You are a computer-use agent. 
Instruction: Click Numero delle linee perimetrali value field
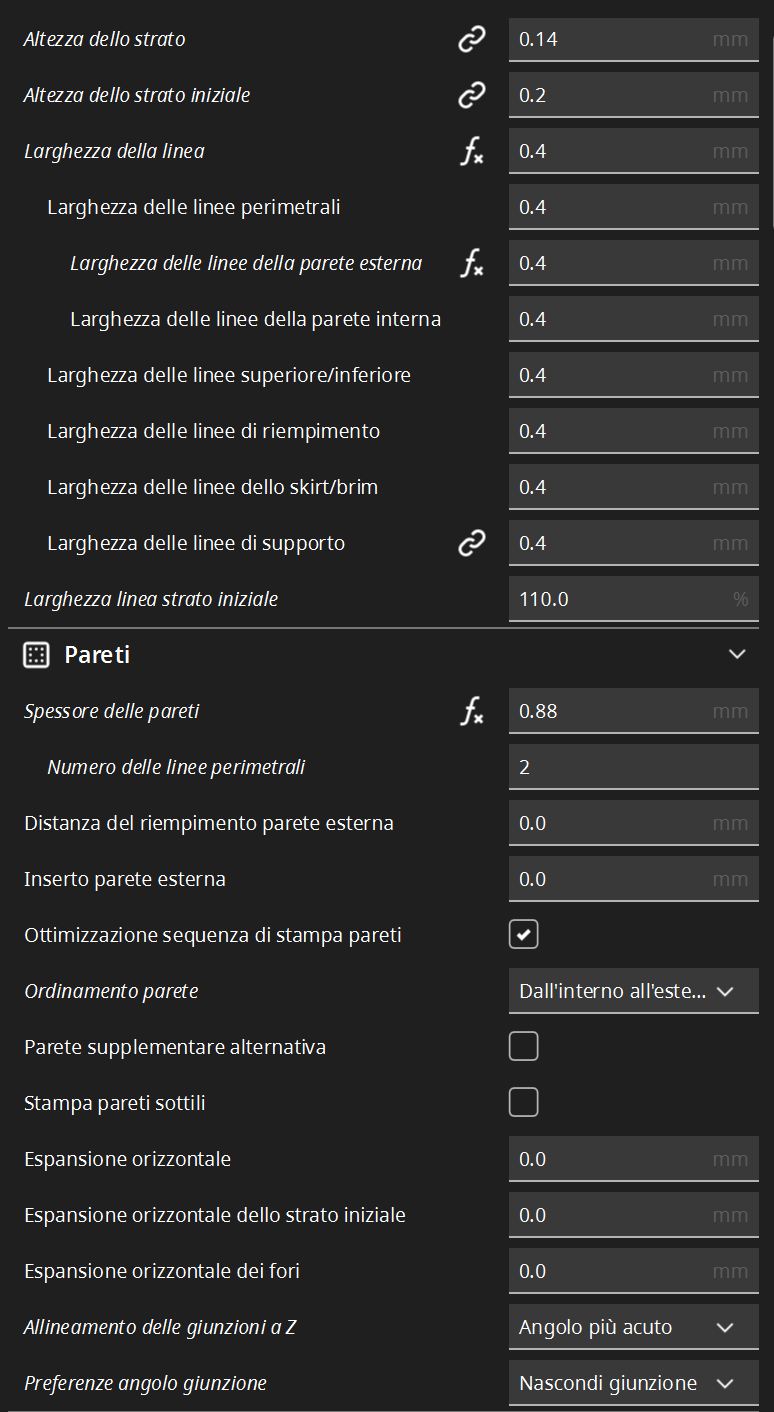tap(634, 767)
